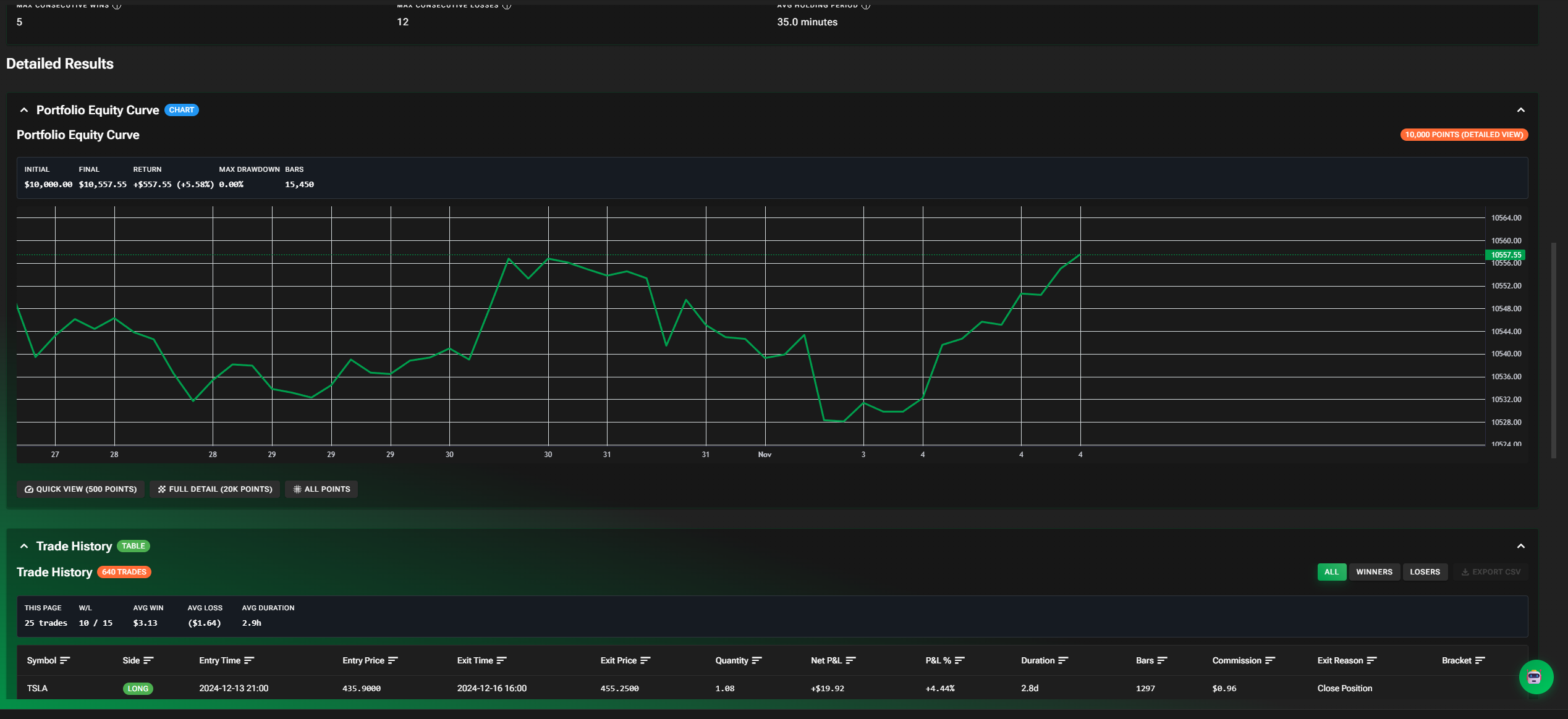Toggle the Winners trade filter
Image resolution: width=1568 pixels, height=719 pixels.
click(x=1374, y=571)
